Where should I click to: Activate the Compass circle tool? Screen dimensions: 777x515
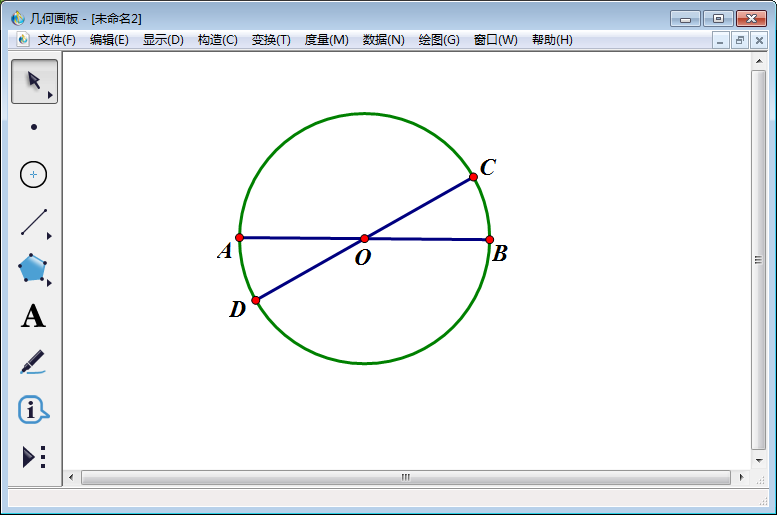pos(34,175)
